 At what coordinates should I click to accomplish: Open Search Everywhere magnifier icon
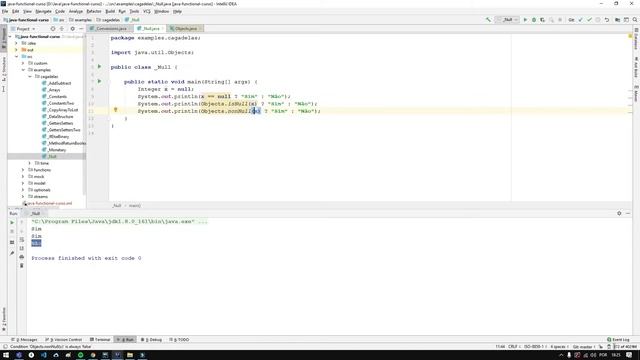635,20
